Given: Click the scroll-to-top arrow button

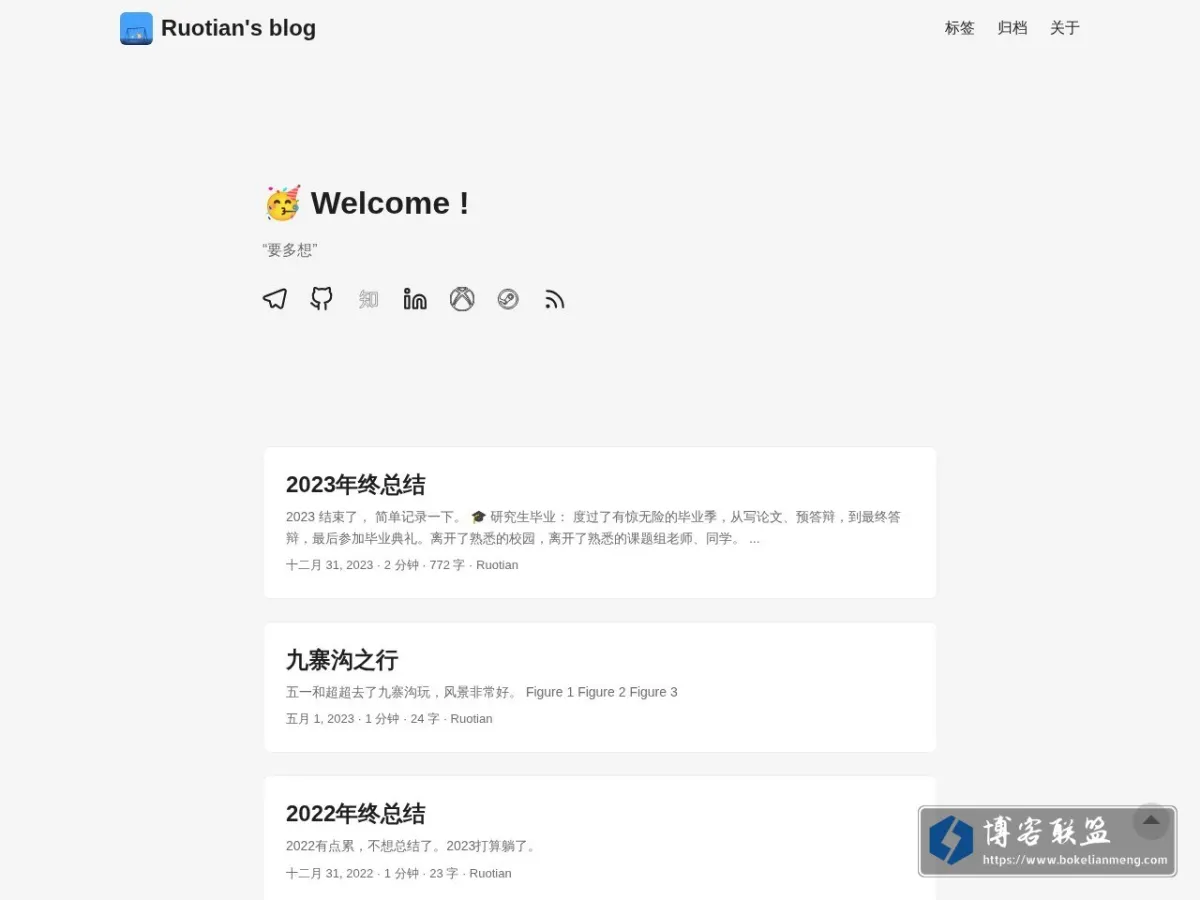Looking at the screenshot, I should (x=1151, y=821).
